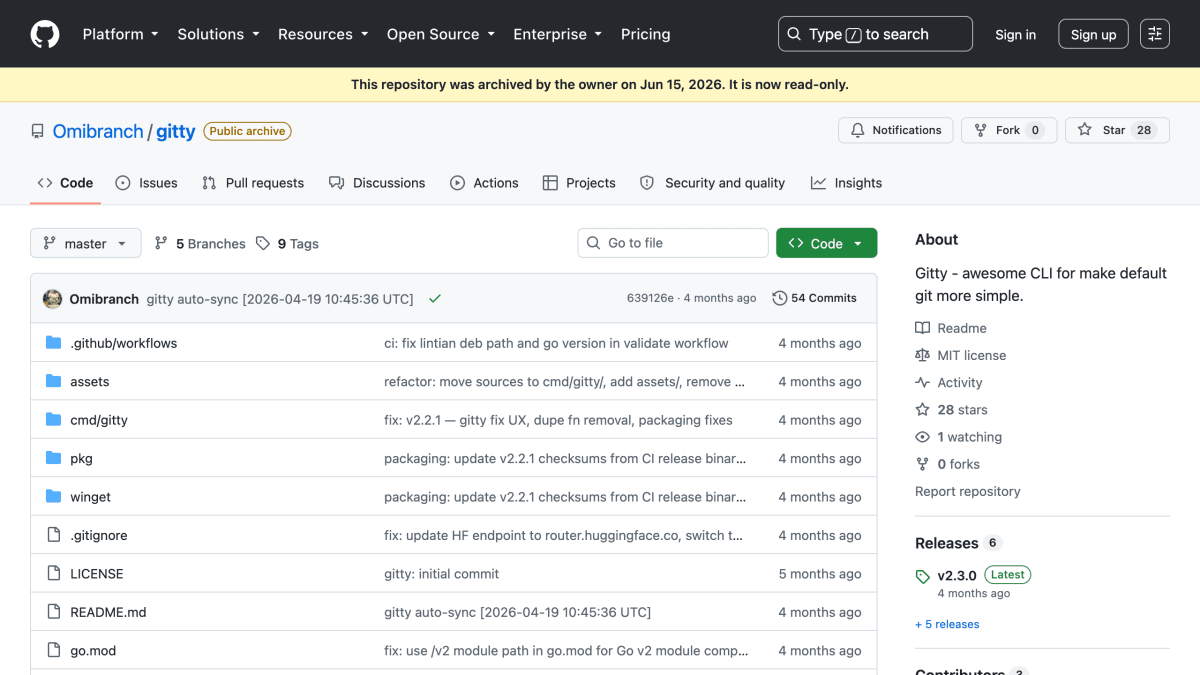Screen dimensions: 1200x675
Task: Open the "fix: v2.2.1 — gitty fix UX" commit
Action: (558, 420)
